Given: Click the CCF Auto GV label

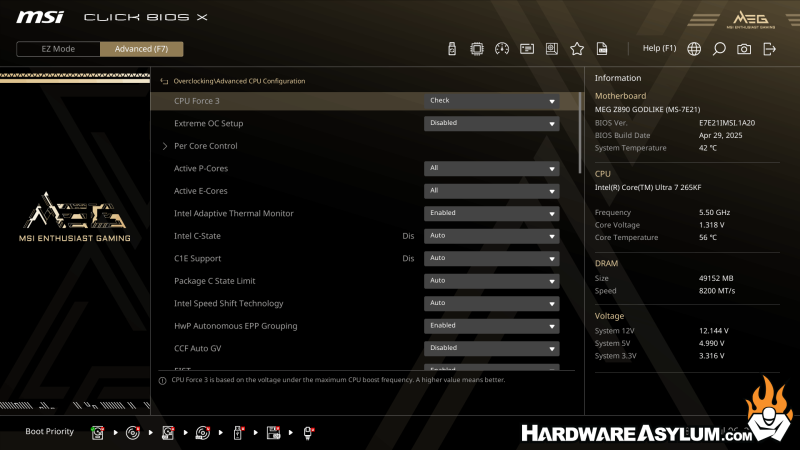Looking at the screenshot, I should pos(197,348).
